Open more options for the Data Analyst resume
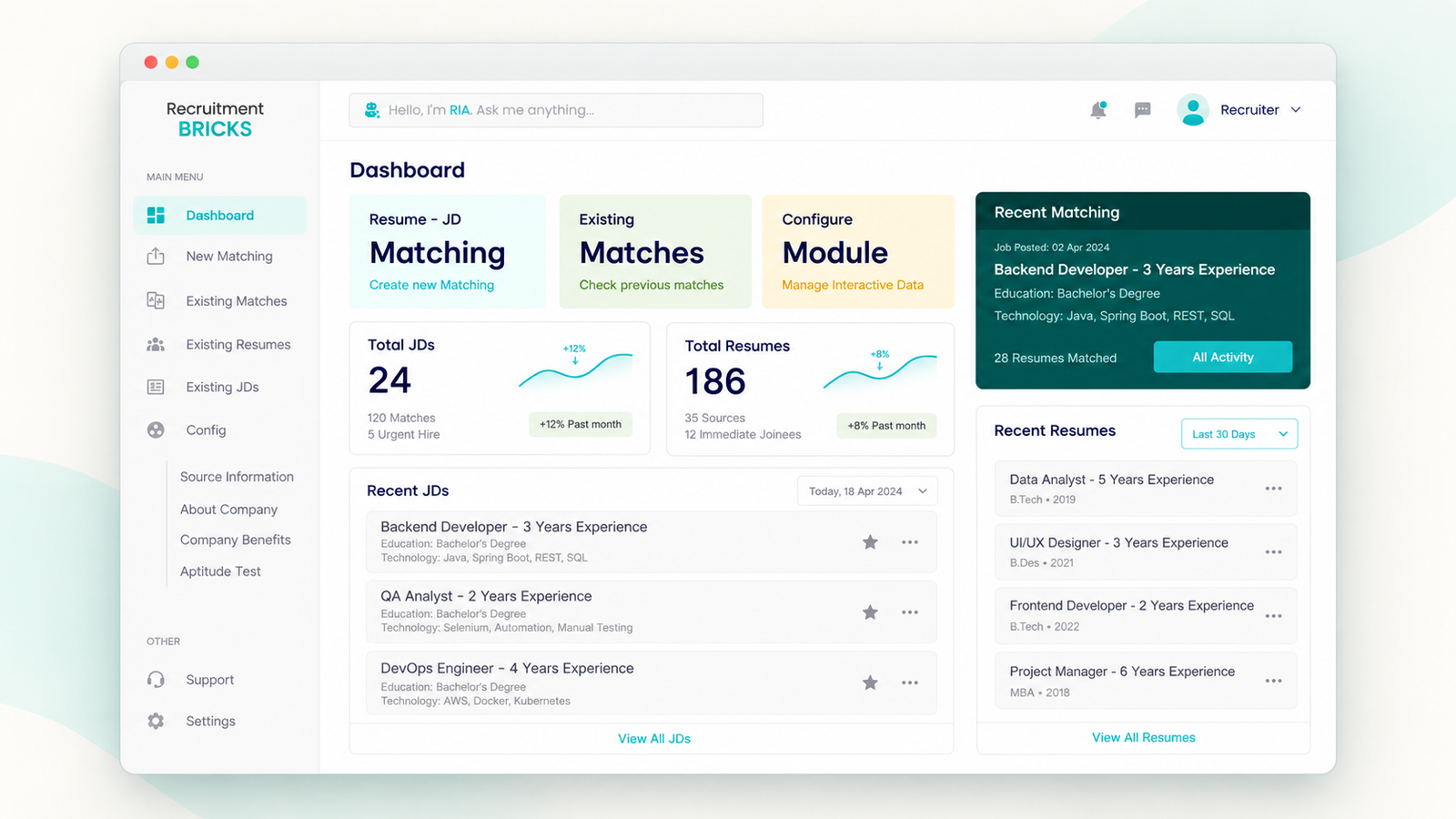This screenshot has height=819, width=1456. point(1273,489)
